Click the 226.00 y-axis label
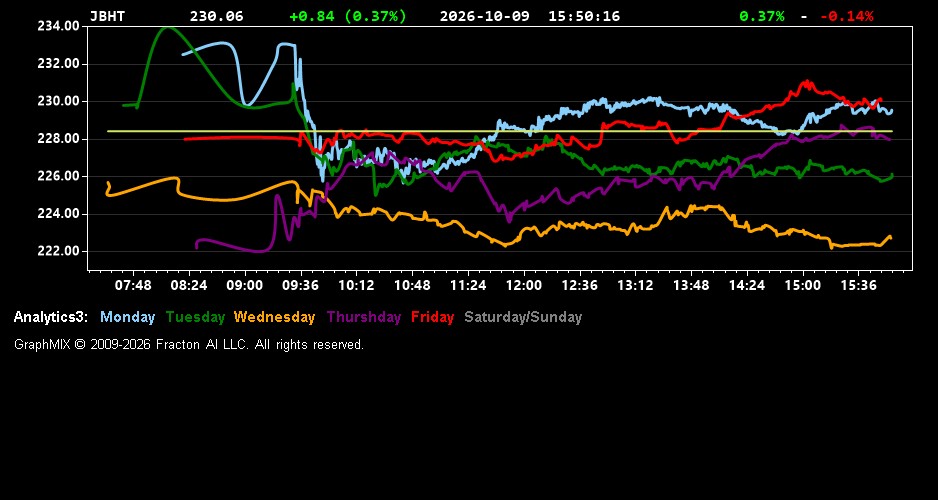The width and height of the screenshot is (938, 500). [x=58, y=176]
